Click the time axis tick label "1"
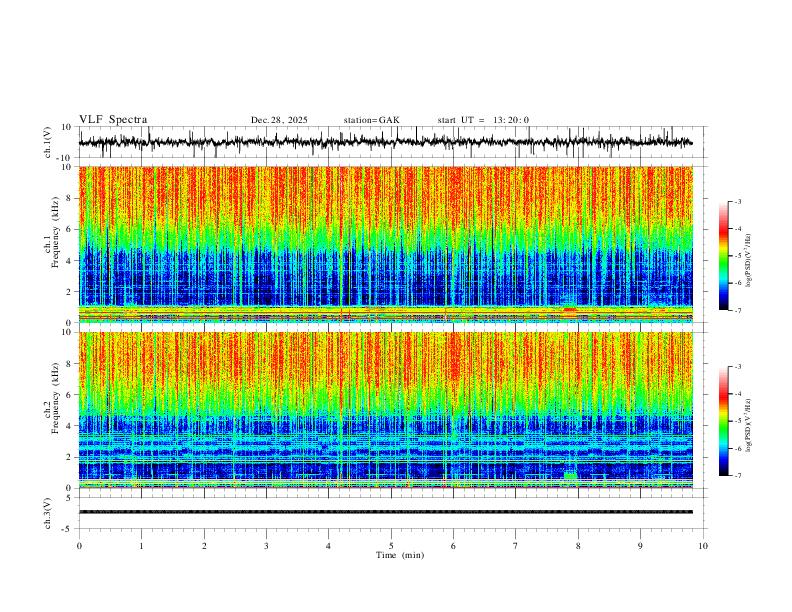792x612 pixels. 141,546
